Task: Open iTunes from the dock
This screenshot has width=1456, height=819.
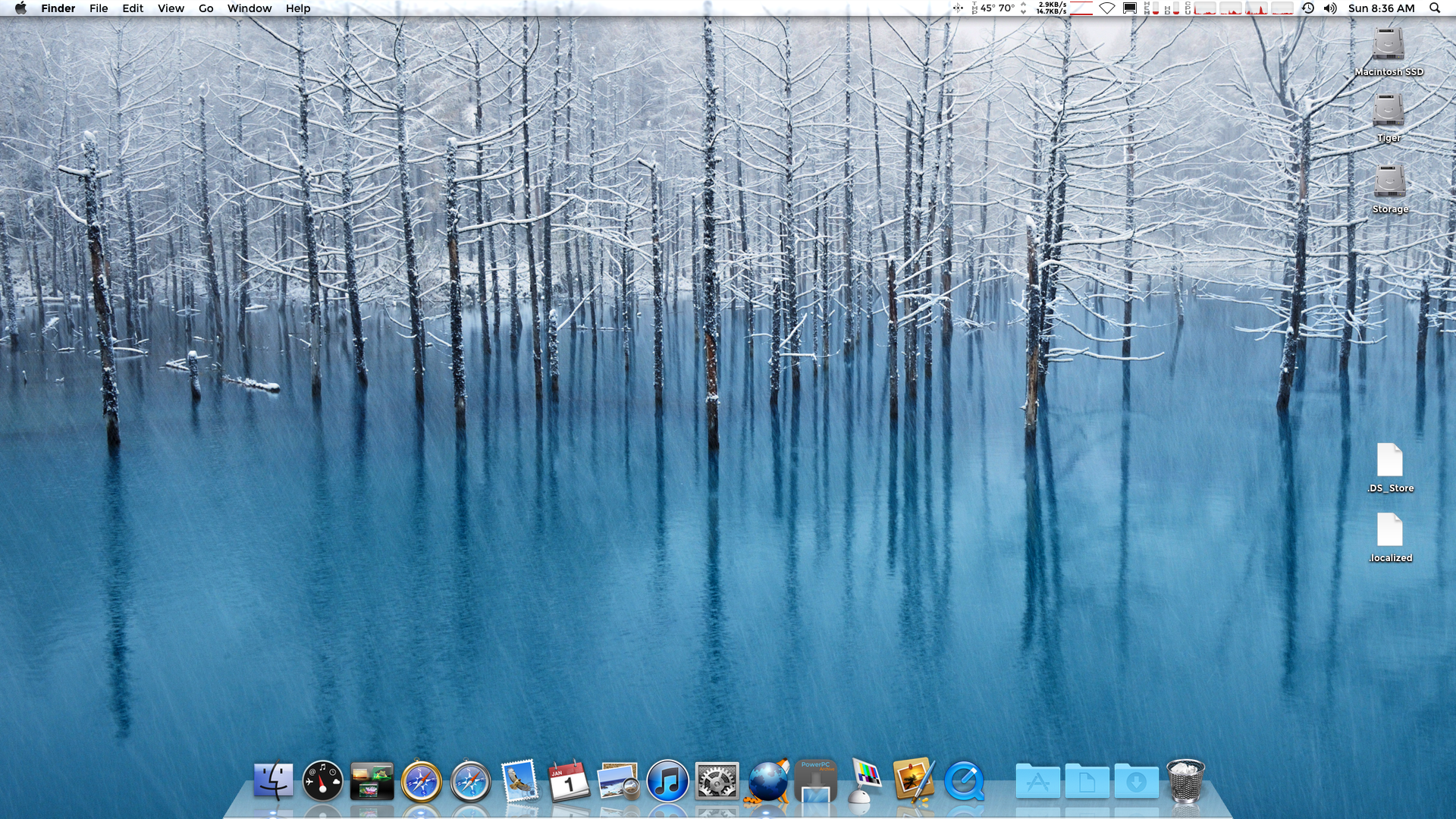Action: pyautogui.click(x=667, y=780)
